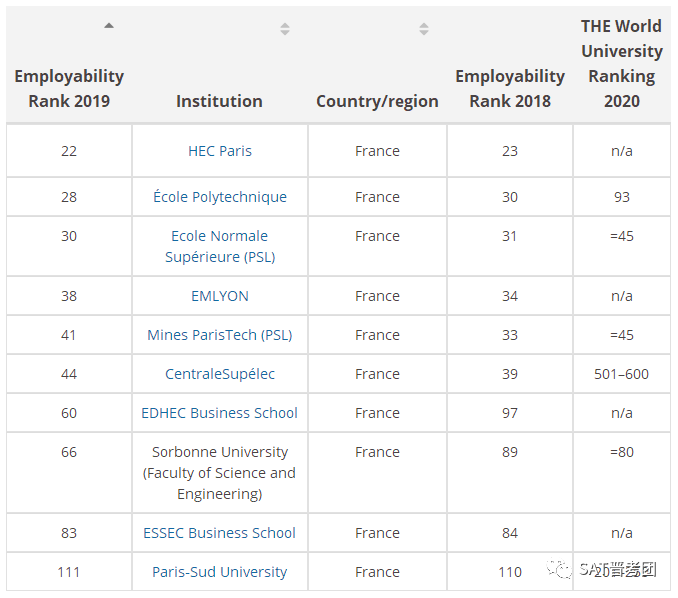Click Employability Rank 2019 column header
Image resolution: width=678 pixels, height=598 pixels.
[69, 88]
